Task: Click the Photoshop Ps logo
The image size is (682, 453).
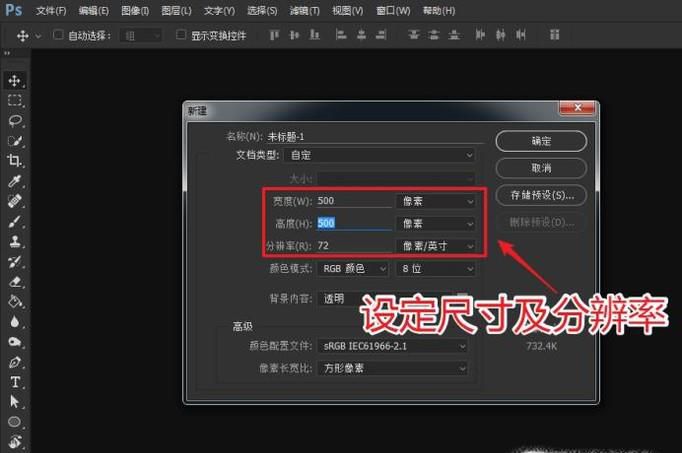Action: pos(13,9)
